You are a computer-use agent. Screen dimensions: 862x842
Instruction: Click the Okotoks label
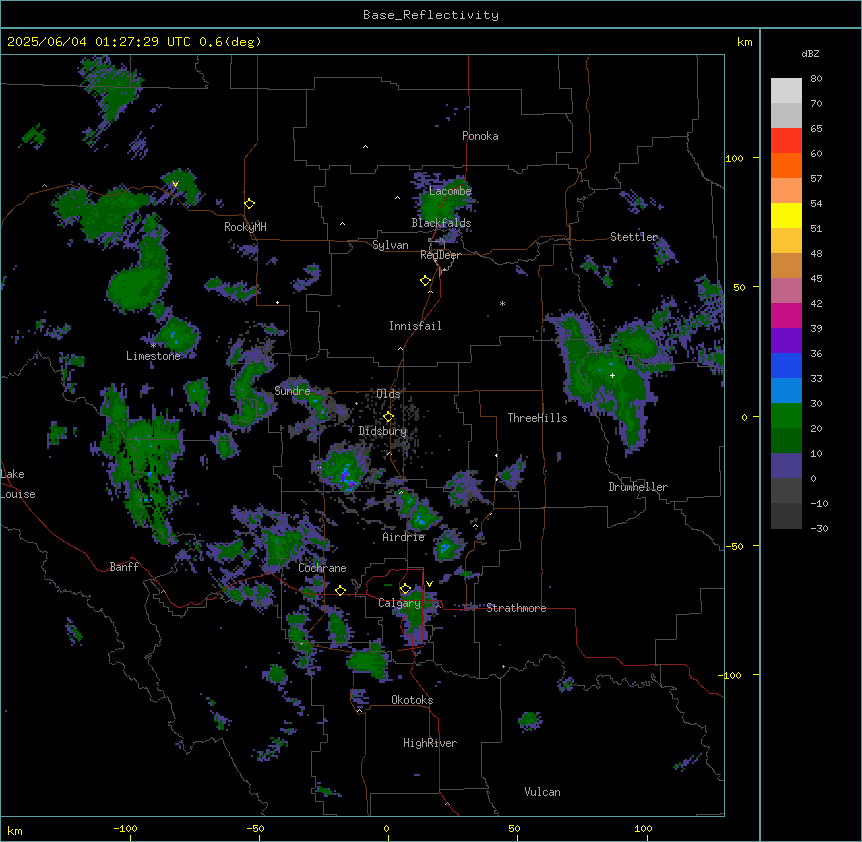412,700
